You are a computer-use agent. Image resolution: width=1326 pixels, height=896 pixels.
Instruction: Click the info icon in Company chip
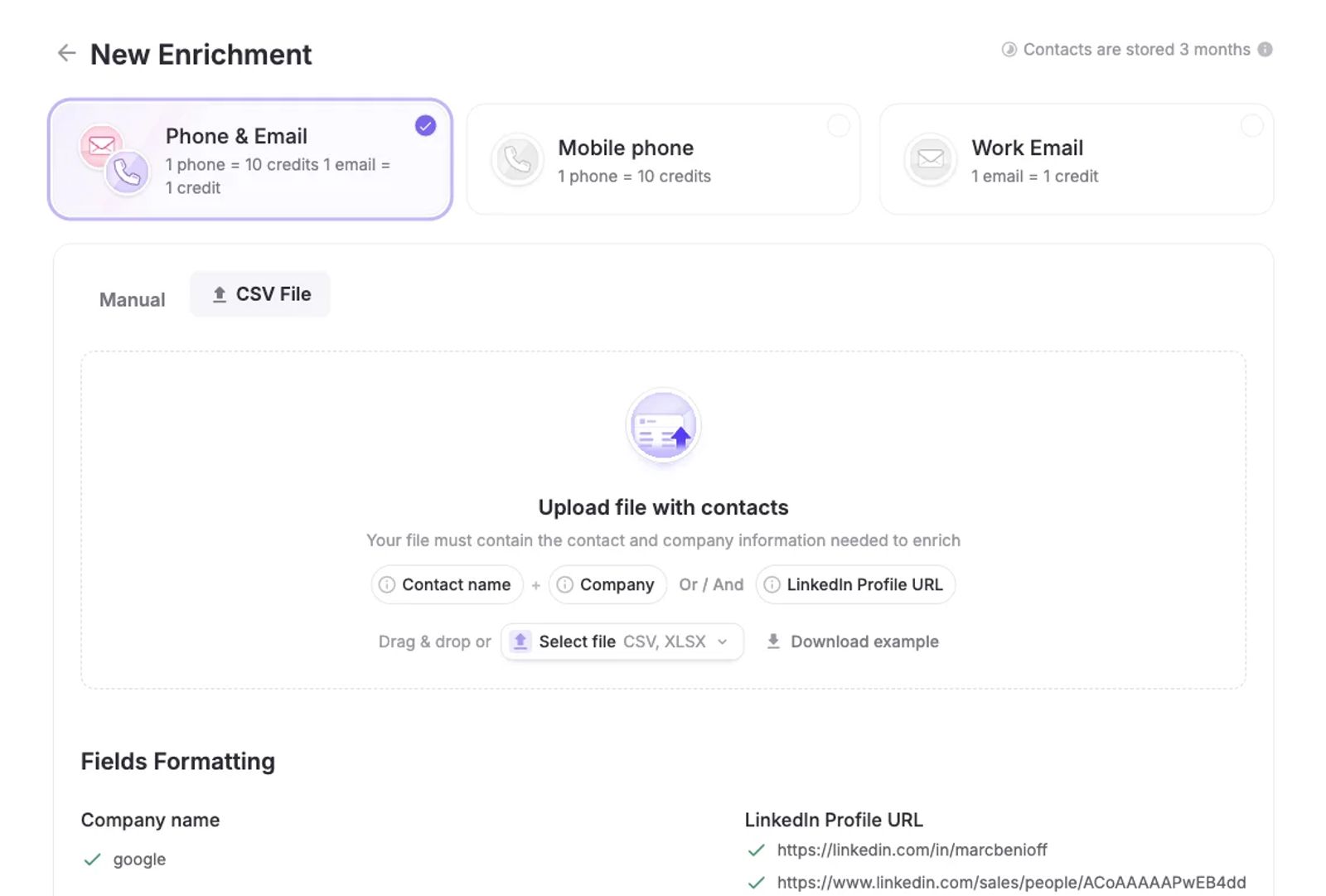coord(565,585)
